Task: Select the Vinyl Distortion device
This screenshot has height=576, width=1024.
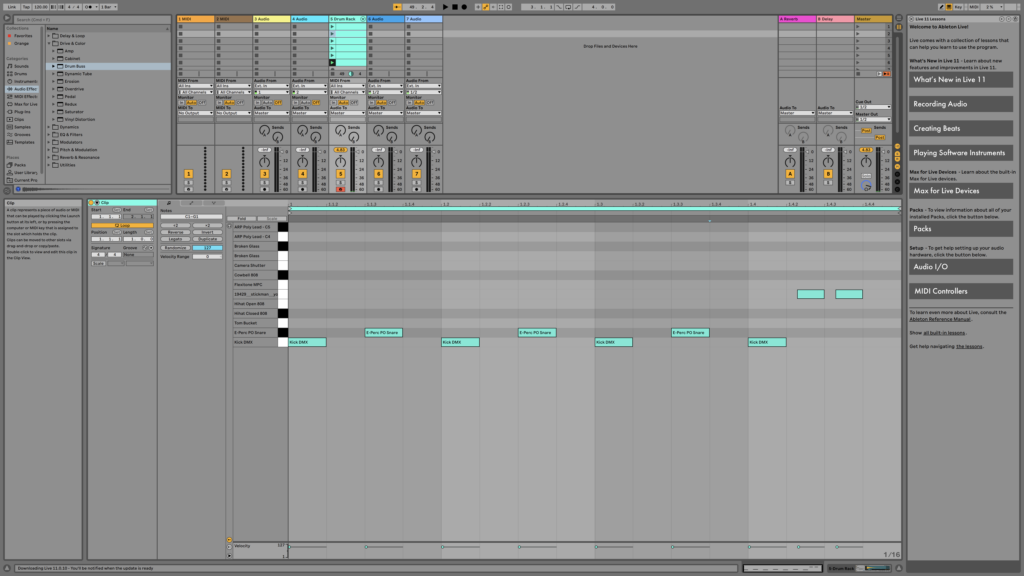Action: point(80,120)
